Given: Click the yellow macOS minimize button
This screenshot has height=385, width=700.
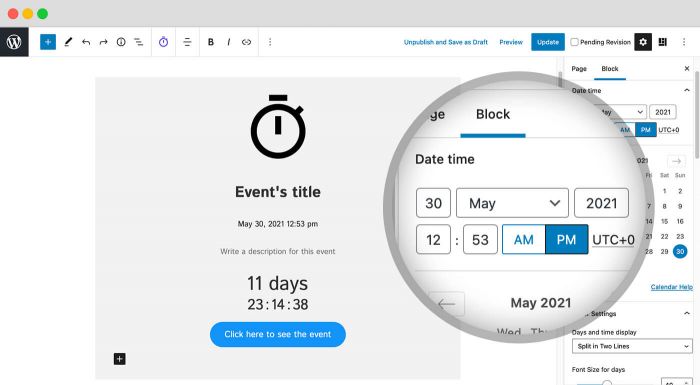Looking at the screenshot, I should [28, 14].
